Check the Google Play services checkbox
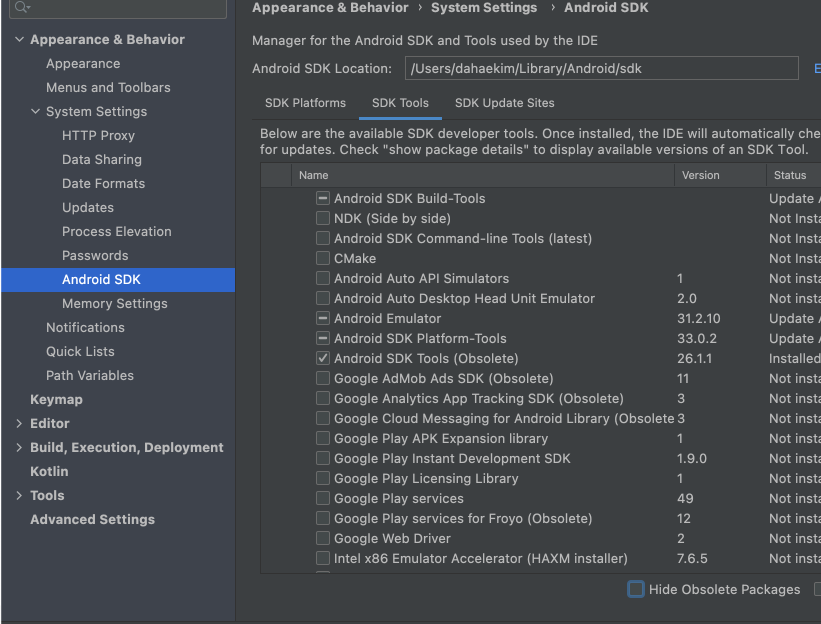Viewport: 821px width, 624px height. pyautogui.click(x=323, y=498)
